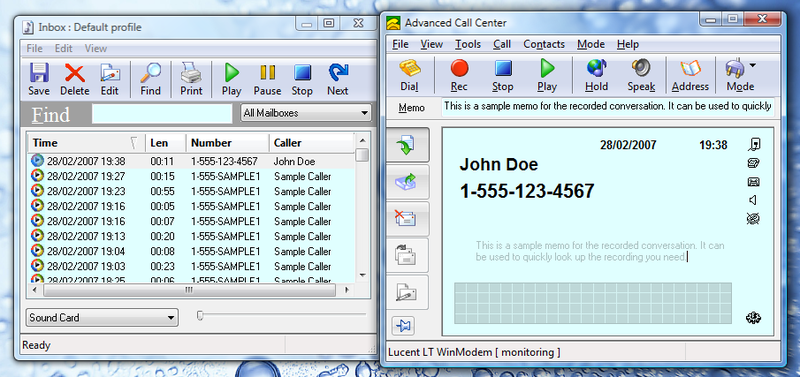
Task: Click the memo notepad icon on call card
Action: click(x=753, y=163)
